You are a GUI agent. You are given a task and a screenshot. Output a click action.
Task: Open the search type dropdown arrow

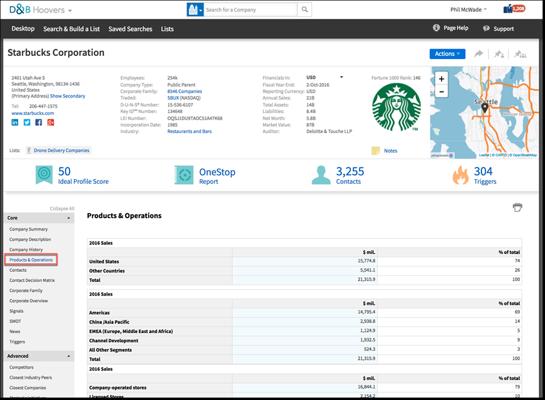tap(201, 10)
